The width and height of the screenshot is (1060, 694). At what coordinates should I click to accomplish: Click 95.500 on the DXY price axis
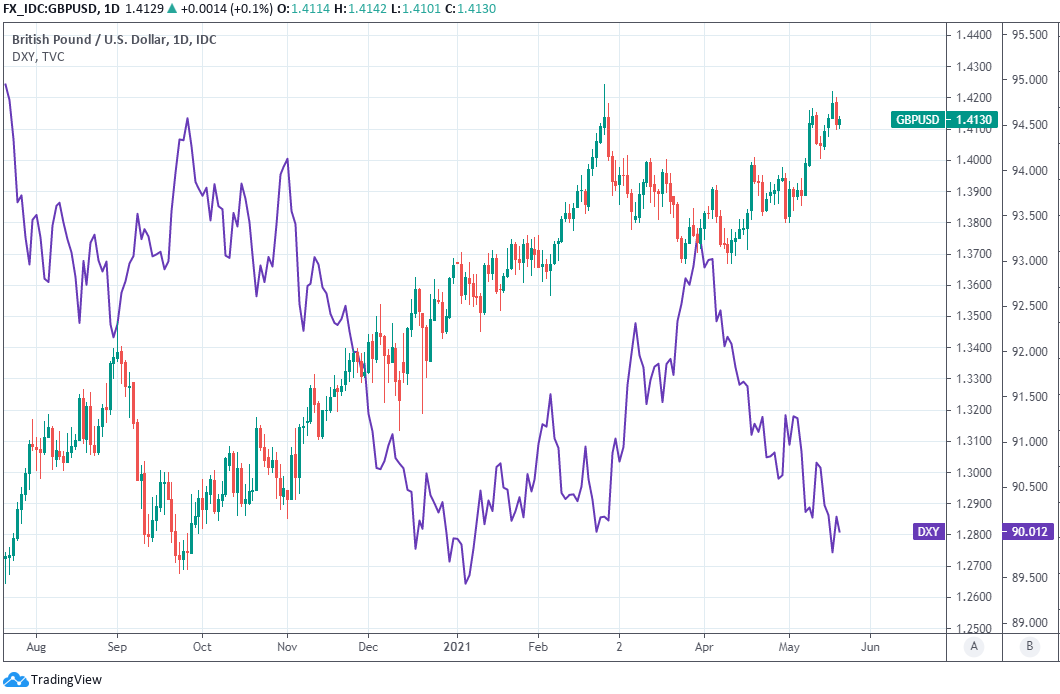pyautogui.click(x=1030, y=35)
